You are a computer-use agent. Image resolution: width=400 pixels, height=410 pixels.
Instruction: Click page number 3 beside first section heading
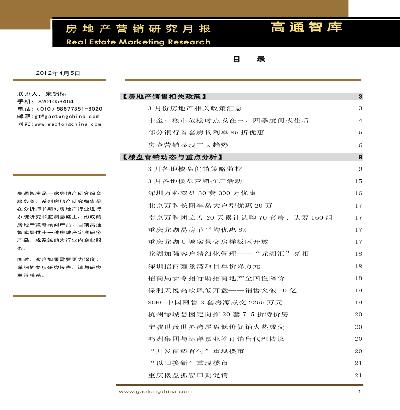click(360, 97)
